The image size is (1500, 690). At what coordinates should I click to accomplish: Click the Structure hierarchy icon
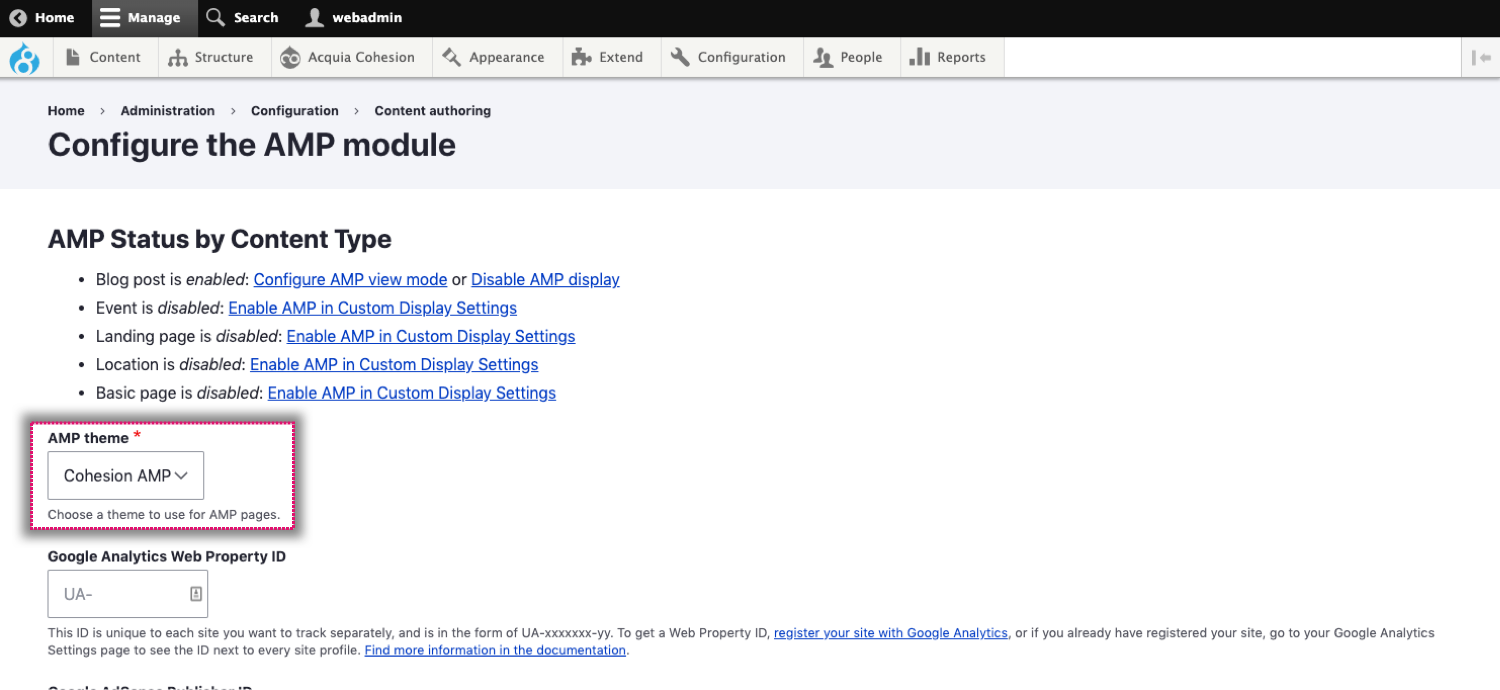click(178, 58)
